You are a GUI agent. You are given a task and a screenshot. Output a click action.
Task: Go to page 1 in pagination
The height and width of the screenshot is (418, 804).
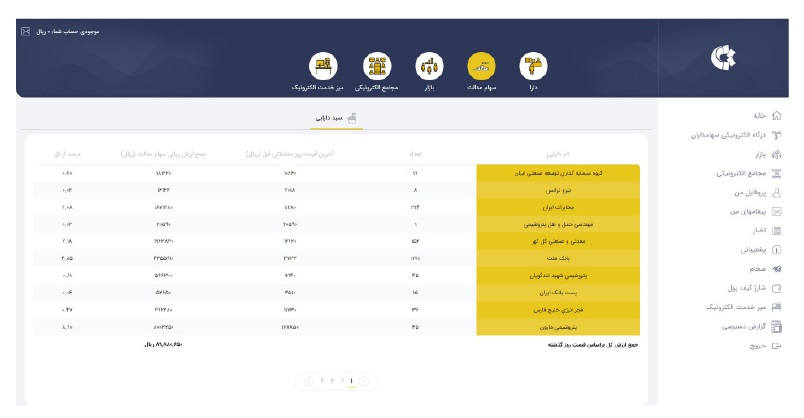coord(351,381)
